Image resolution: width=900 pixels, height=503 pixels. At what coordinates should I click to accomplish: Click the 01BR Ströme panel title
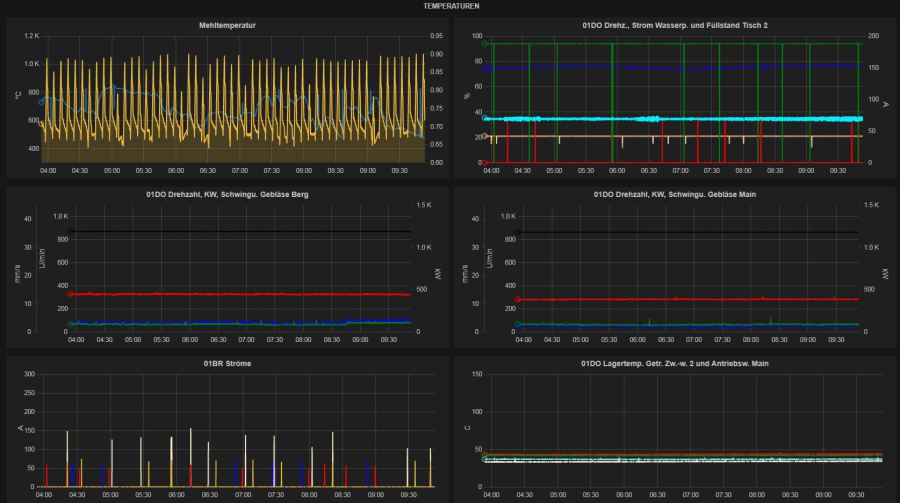click(229, 363)
